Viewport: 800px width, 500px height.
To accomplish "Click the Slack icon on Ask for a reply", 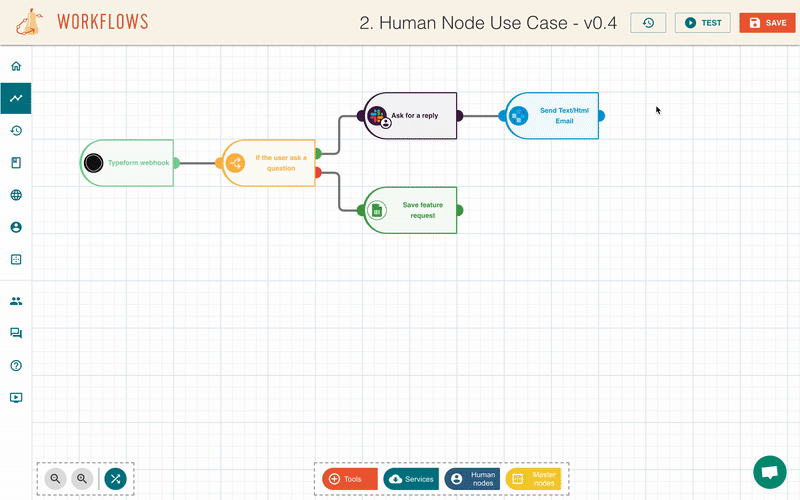I will 377,115.
